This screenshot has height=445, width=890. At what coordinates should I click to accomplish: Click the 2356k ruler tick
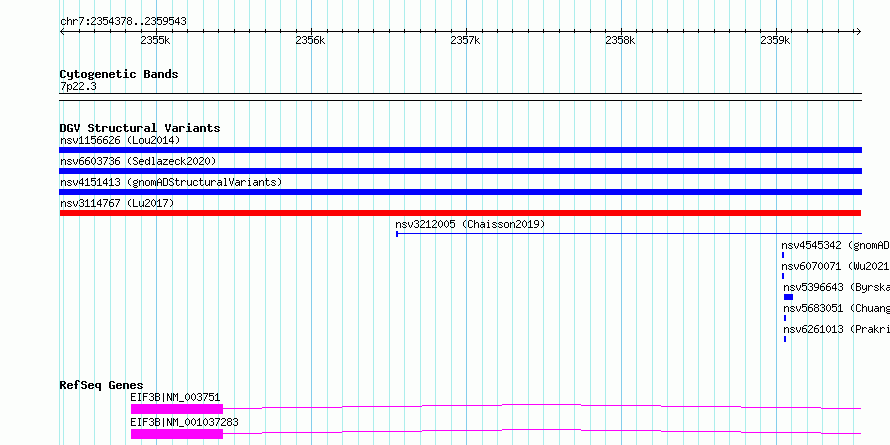[x=310, y=41]
